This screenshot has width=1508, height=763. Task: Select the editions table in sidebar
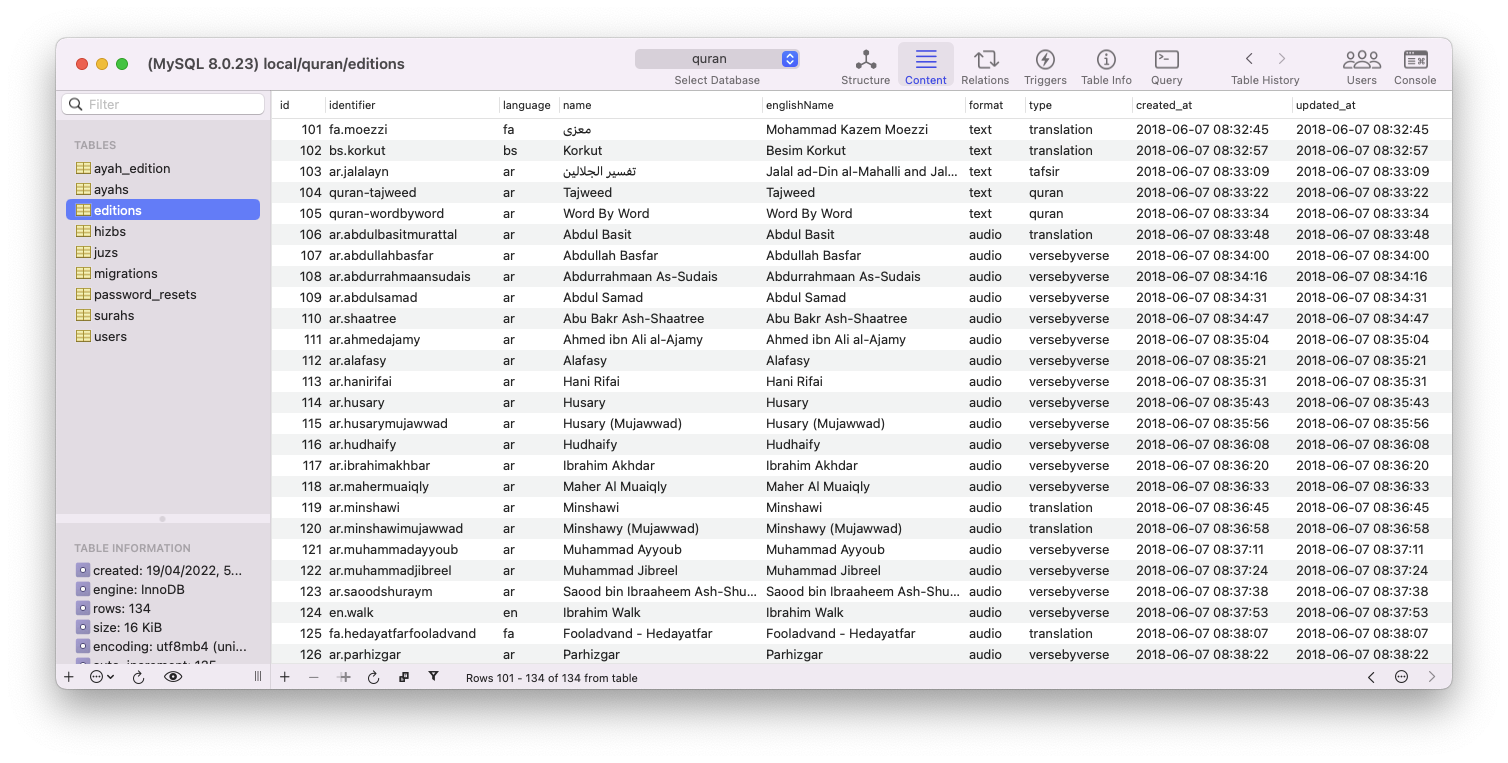163,210
